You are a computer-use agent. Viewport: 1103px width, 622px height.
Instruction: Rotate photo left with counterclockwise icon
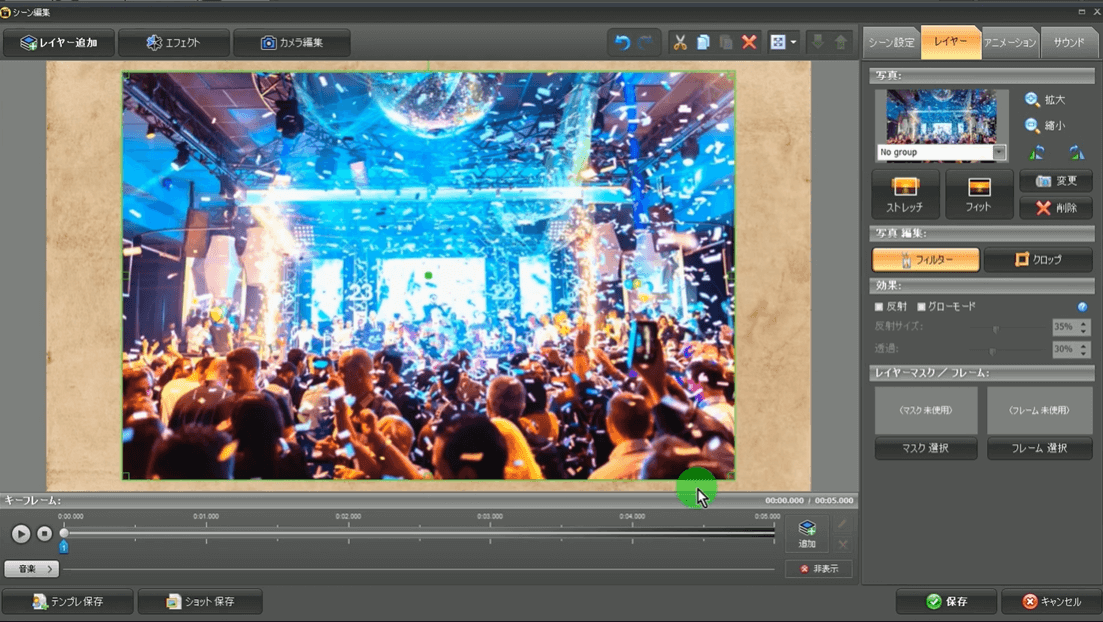coord(1037,152)
